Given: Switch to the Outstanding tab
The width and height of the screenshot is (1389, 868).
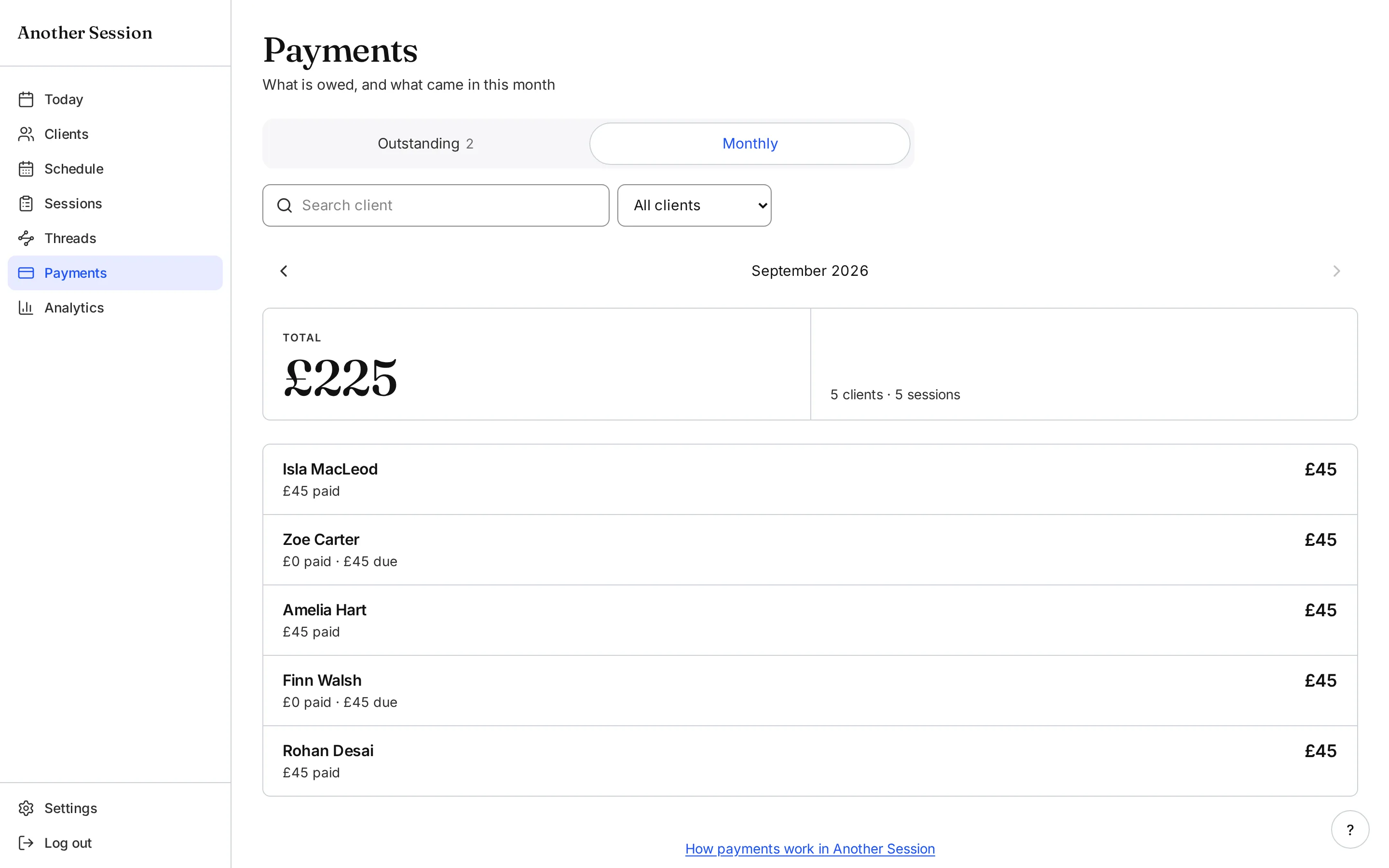Looking at the screenshot, I should 425,144.
